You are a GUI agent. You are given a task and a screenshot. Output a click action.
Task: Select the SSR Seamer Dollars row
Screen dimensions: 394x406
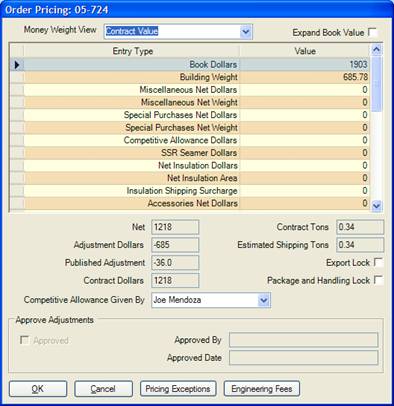(x=190, y=153)
